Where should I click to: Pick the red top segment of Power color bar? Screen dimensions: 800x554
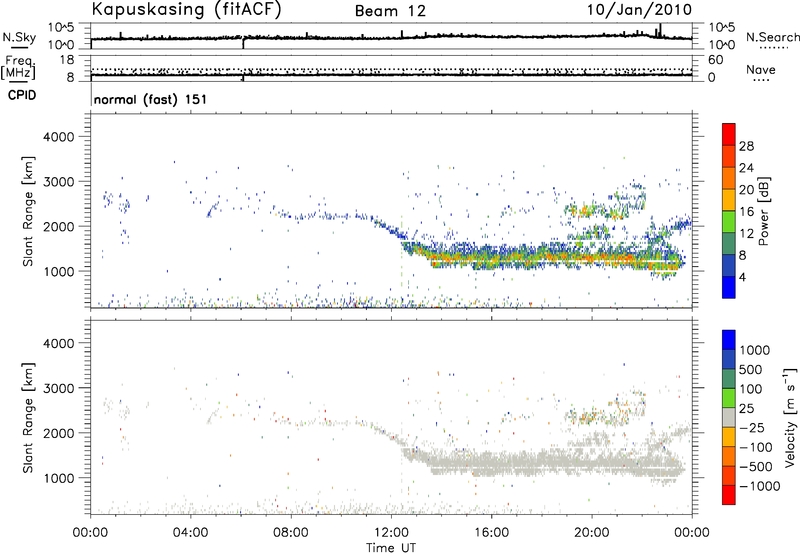tap(729, 134)
